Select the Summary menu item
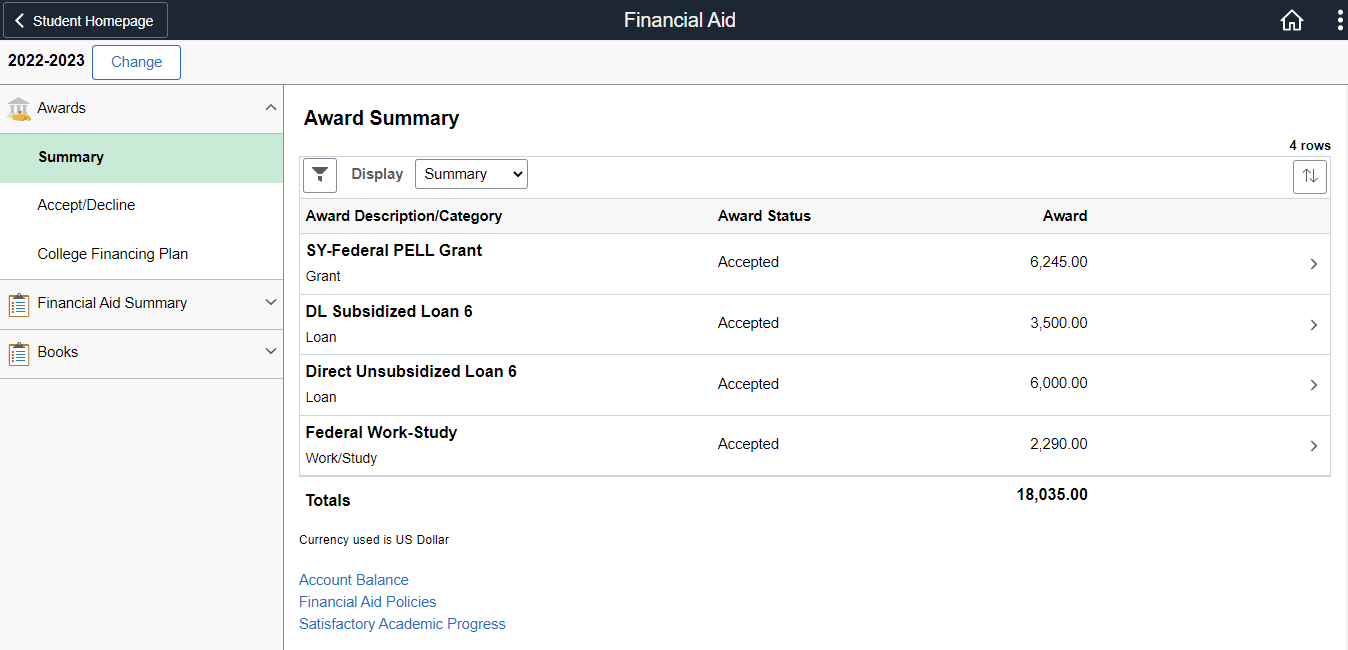Viewport: 1348px width, 650px height. click(x=141, y=158)
